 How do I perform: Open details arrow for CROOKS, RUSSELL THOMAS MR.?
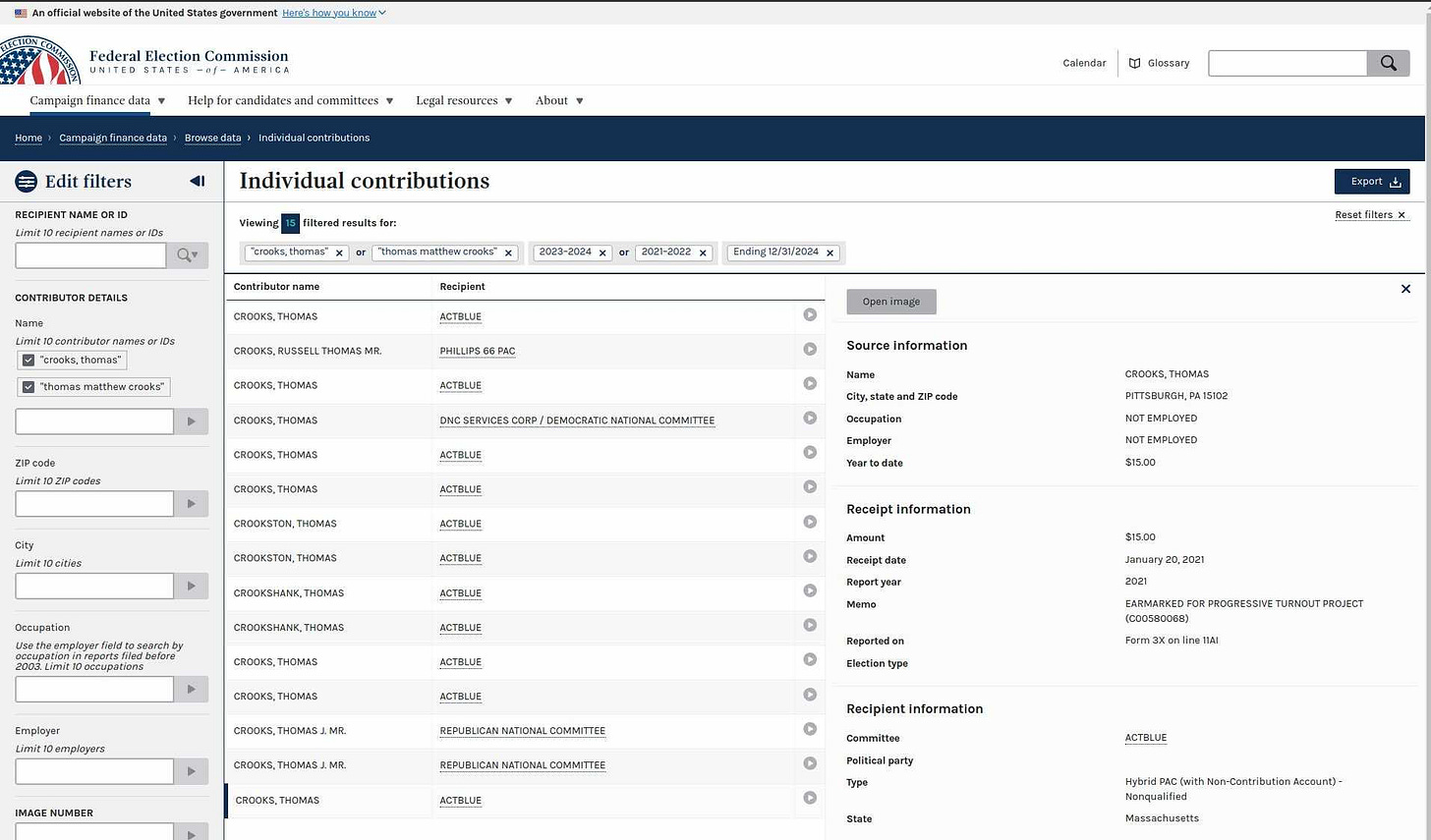click(810, 349)
